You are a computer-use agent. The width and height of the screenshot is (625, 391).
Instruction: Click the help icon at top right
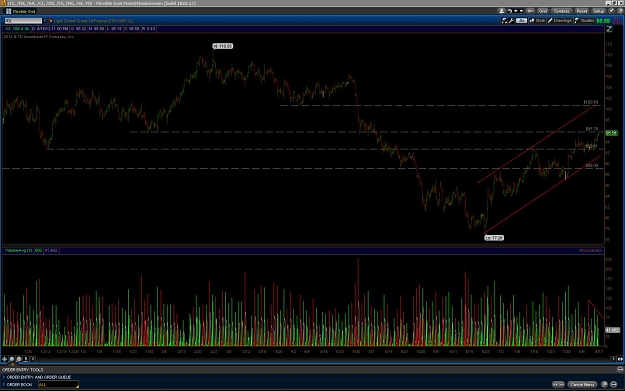(621, 11)
